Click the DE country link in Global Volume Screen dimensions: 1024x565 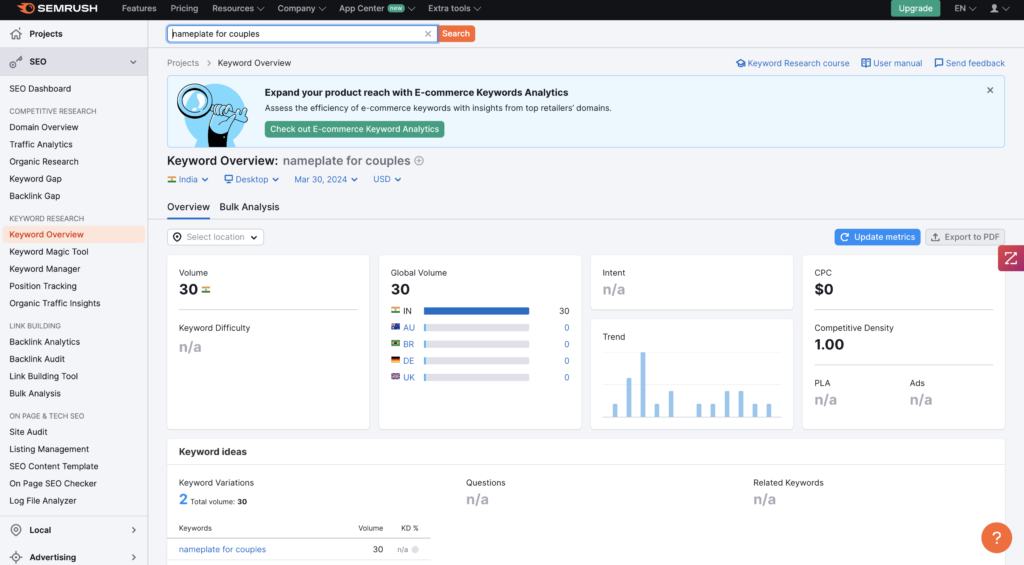coord(409,361)
